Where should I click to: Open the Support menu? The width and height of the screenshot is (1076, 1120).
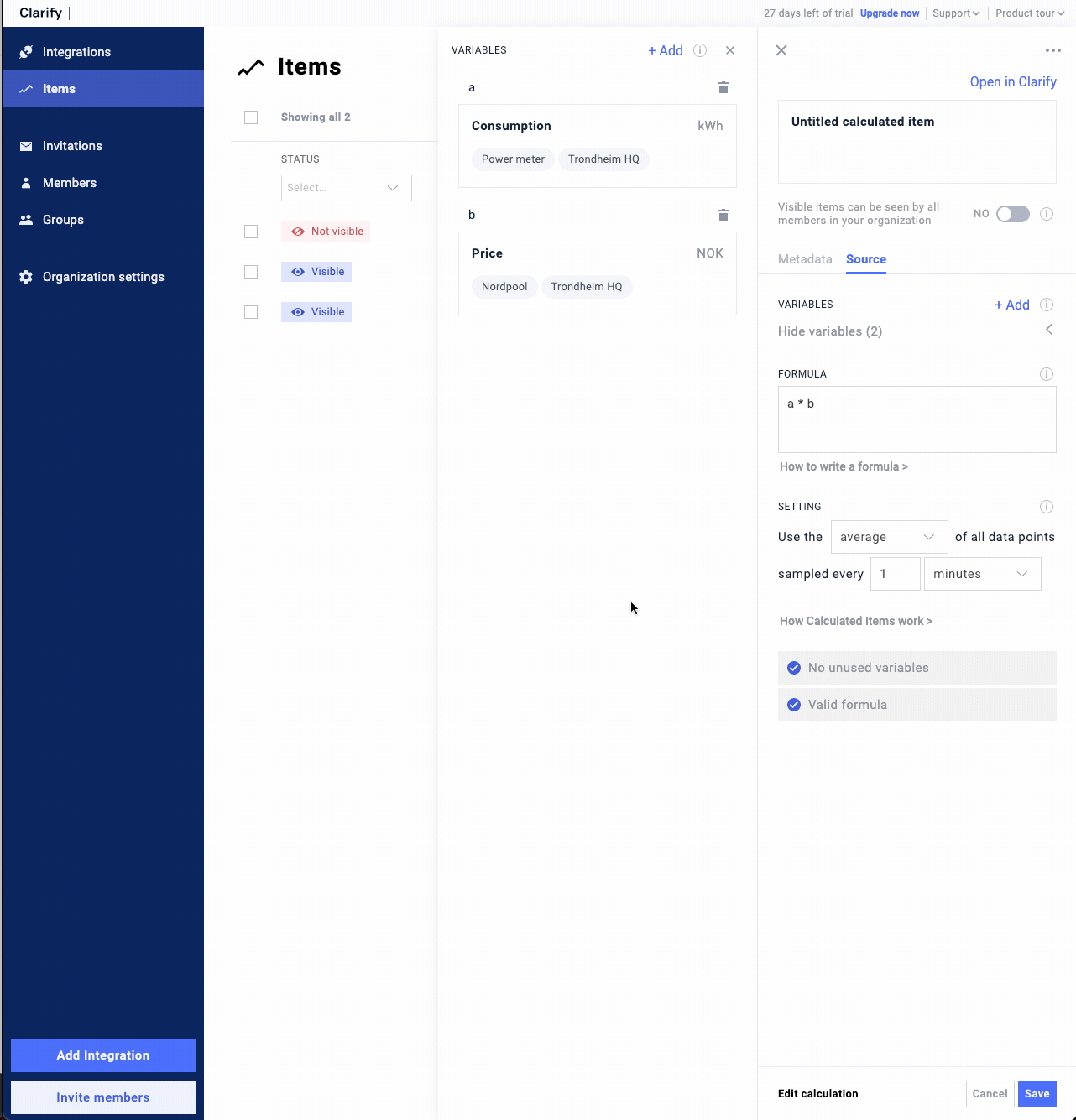point(955,13)
